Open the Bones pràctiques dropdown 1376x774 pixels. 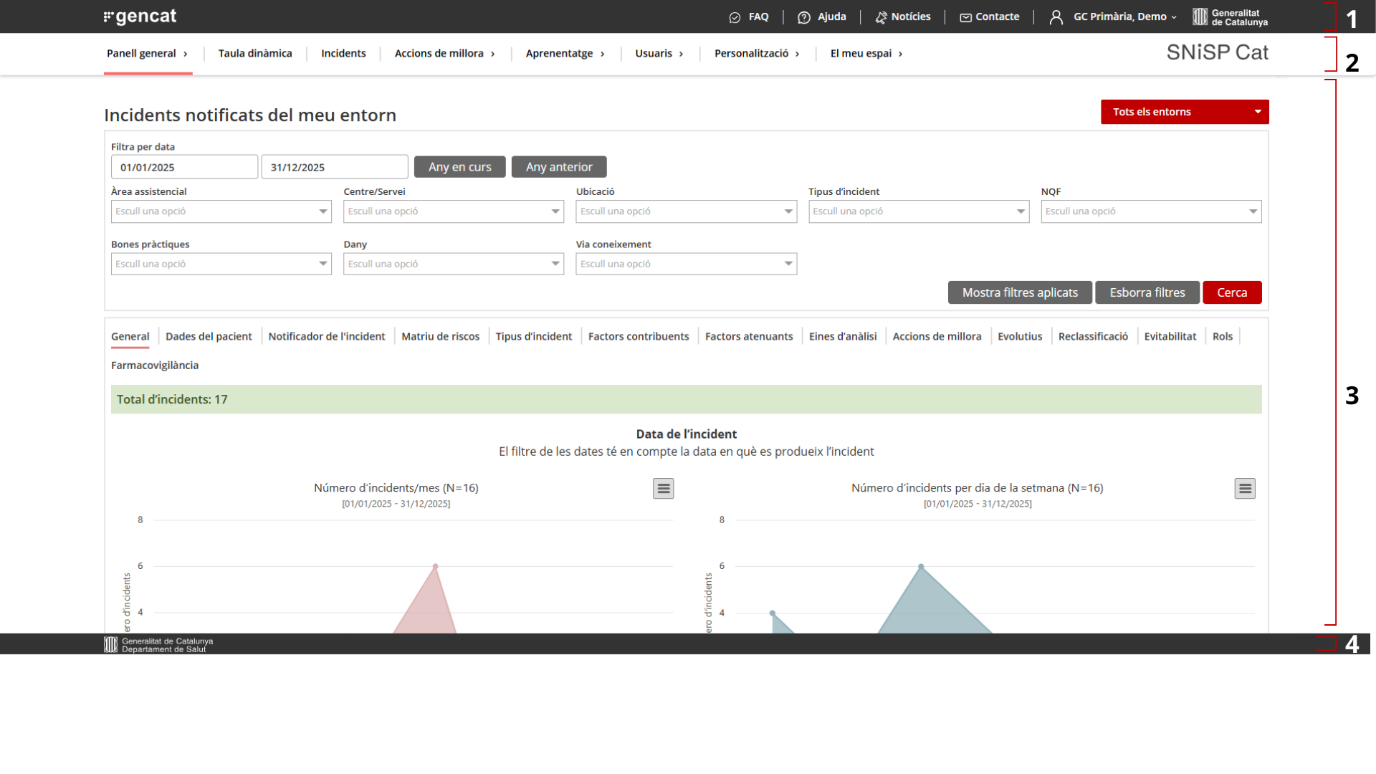tap(221, 264)
